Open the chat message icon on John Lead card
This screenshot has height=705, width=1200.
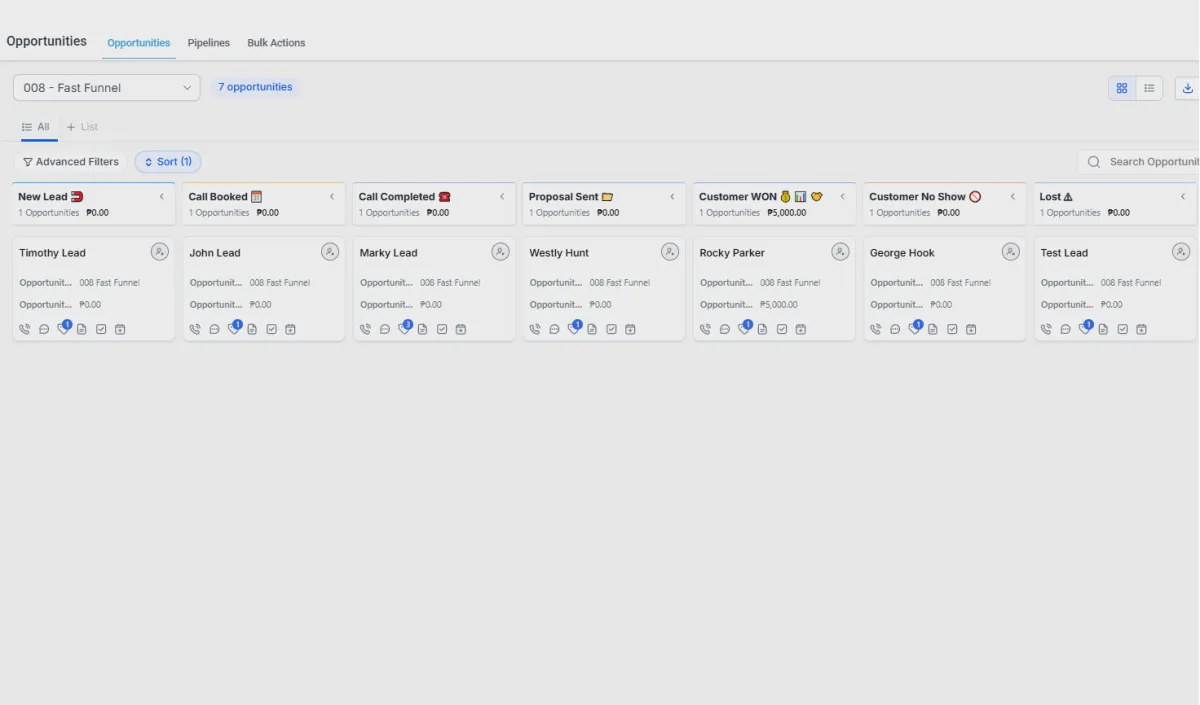[214, 329]
